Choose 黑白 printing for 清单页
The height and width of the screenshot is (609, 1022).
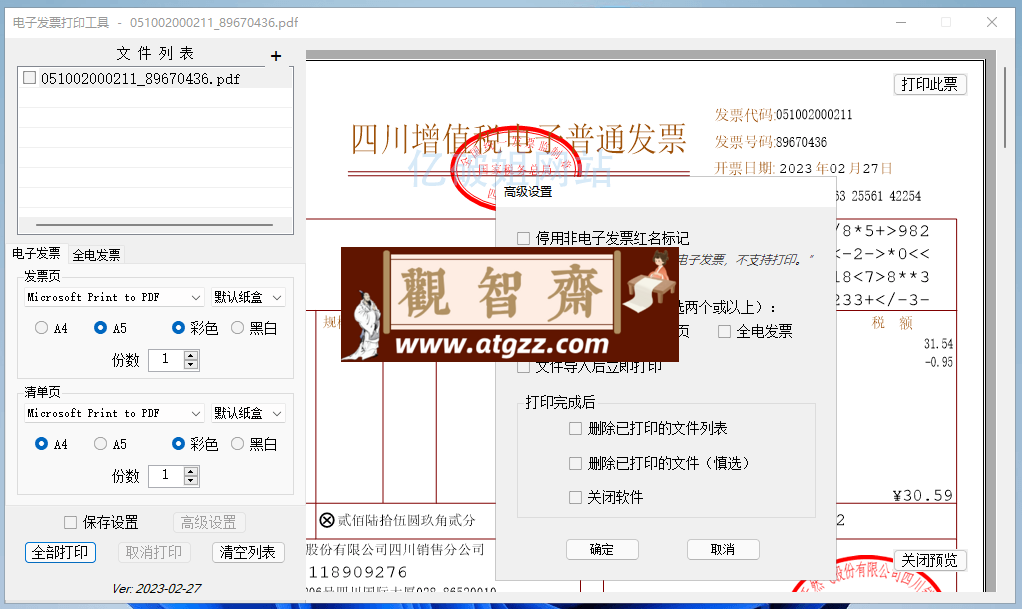237,444
